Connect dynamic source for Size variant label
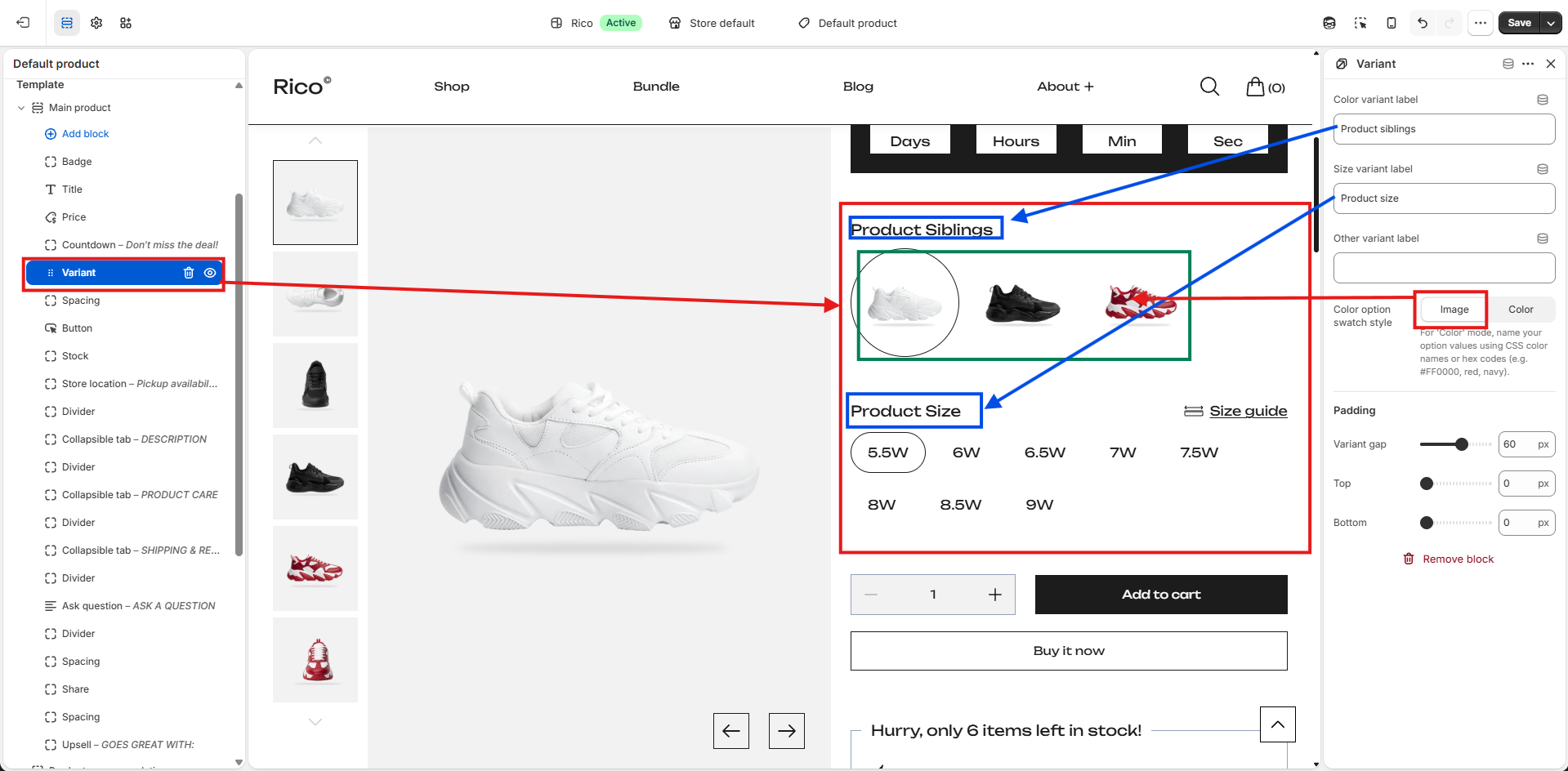This screenshot has width=1568, height=771. coord(1543,169)
